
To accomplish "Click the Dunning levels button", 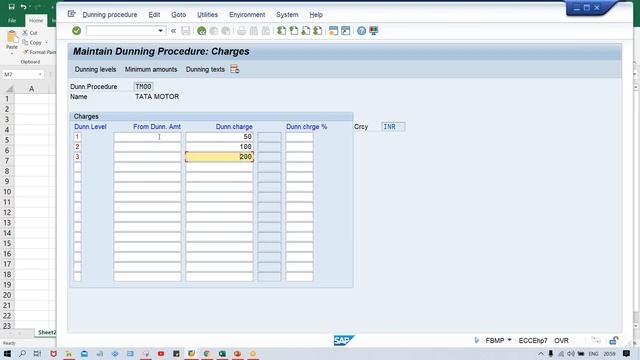I will 95,69.
